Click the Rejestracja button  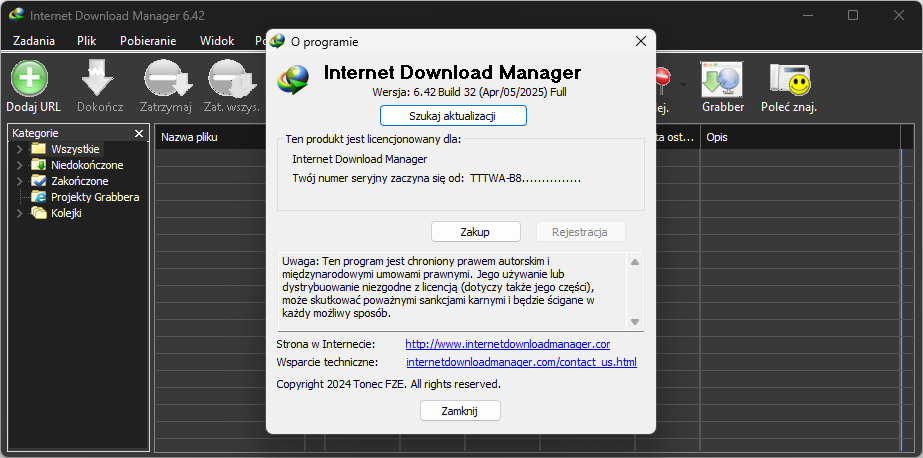[580, 232]
